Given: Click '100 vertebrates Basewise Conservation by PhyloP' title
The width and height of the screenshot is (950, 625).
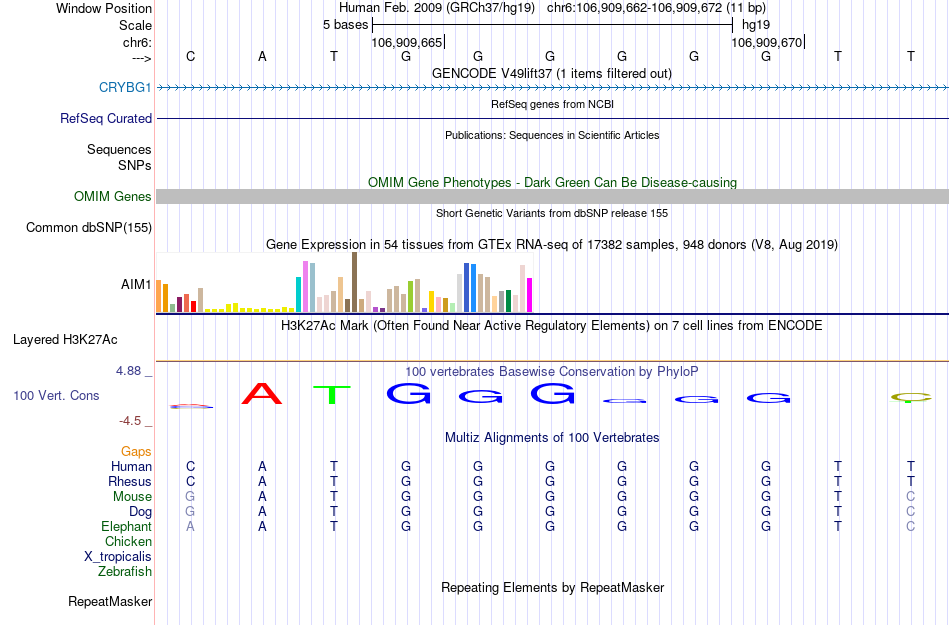Looking at the screenshot, I should coord(552,372).
